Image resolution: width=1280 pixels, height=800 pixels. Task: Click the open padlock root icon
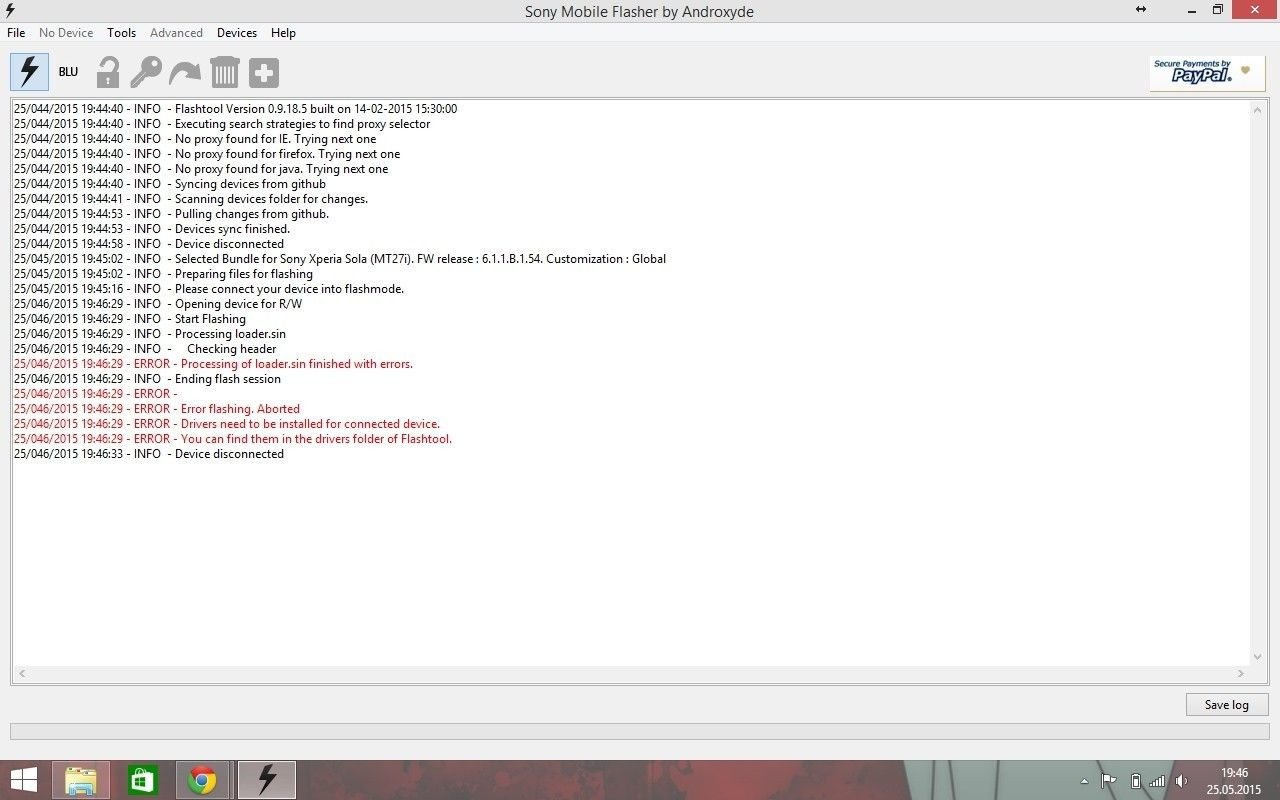coord(107,72)
